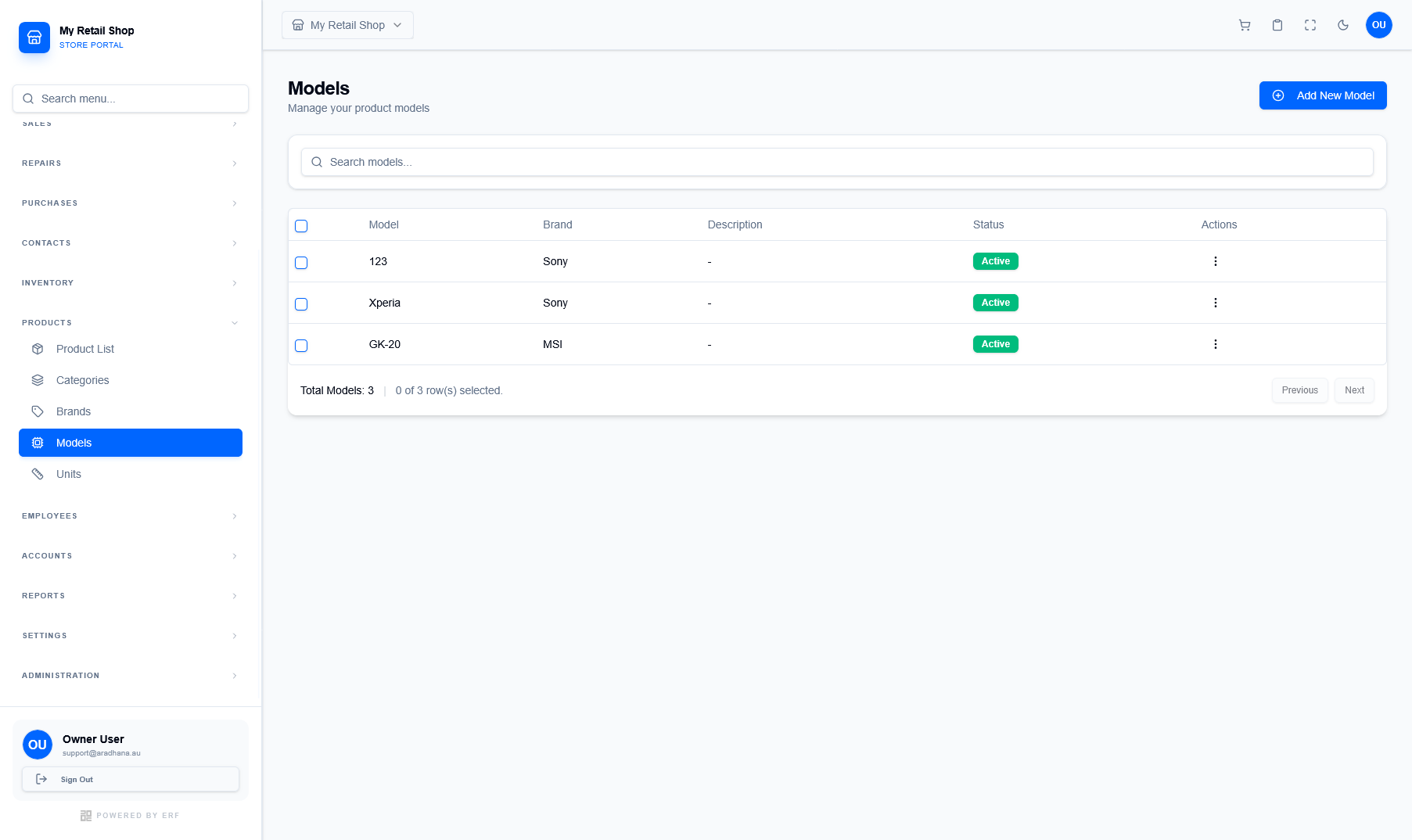Click the Total Models: 3 text
This screenshot has height=840, width=1412.
coord(337,390)
